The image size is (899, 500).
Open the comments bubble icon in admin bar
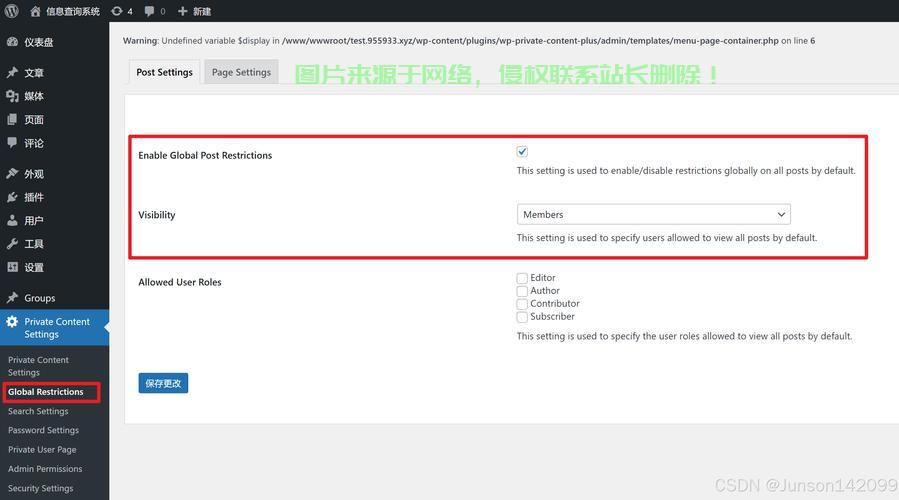pyautogui.click(x=150, y=11)
